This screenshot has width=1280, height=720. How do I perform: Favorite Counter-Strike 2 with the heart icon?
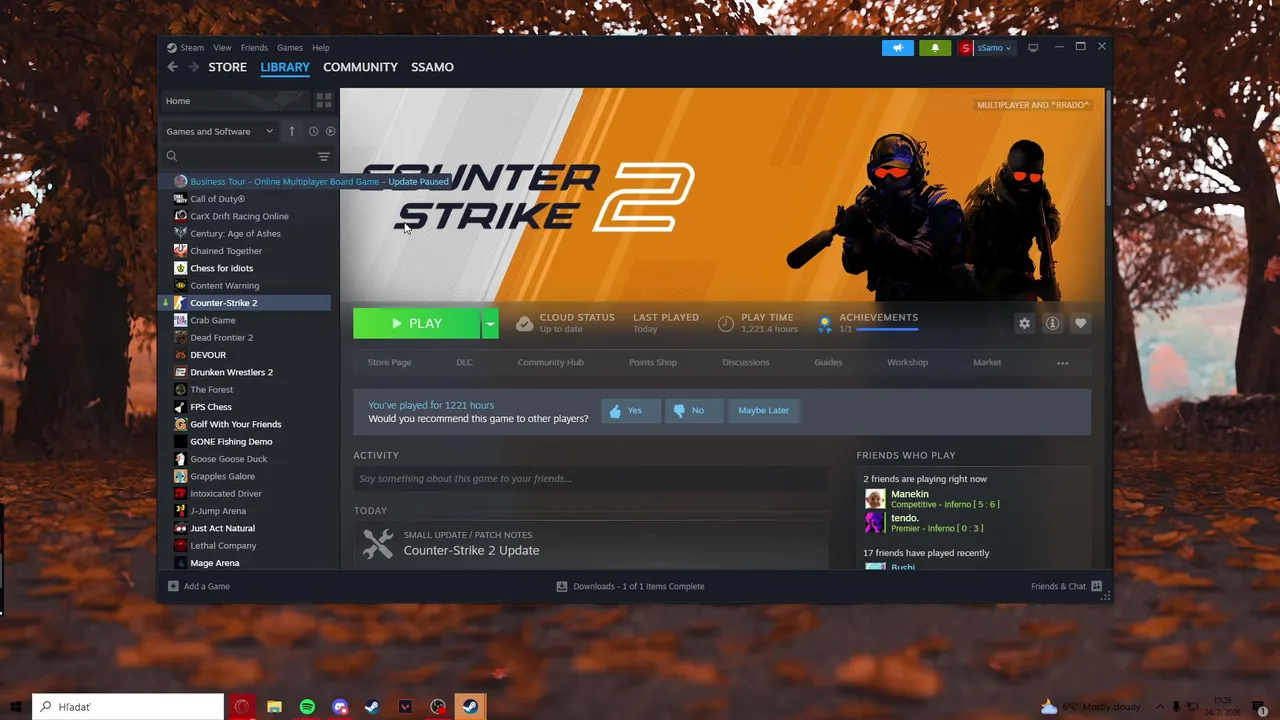1080,323
